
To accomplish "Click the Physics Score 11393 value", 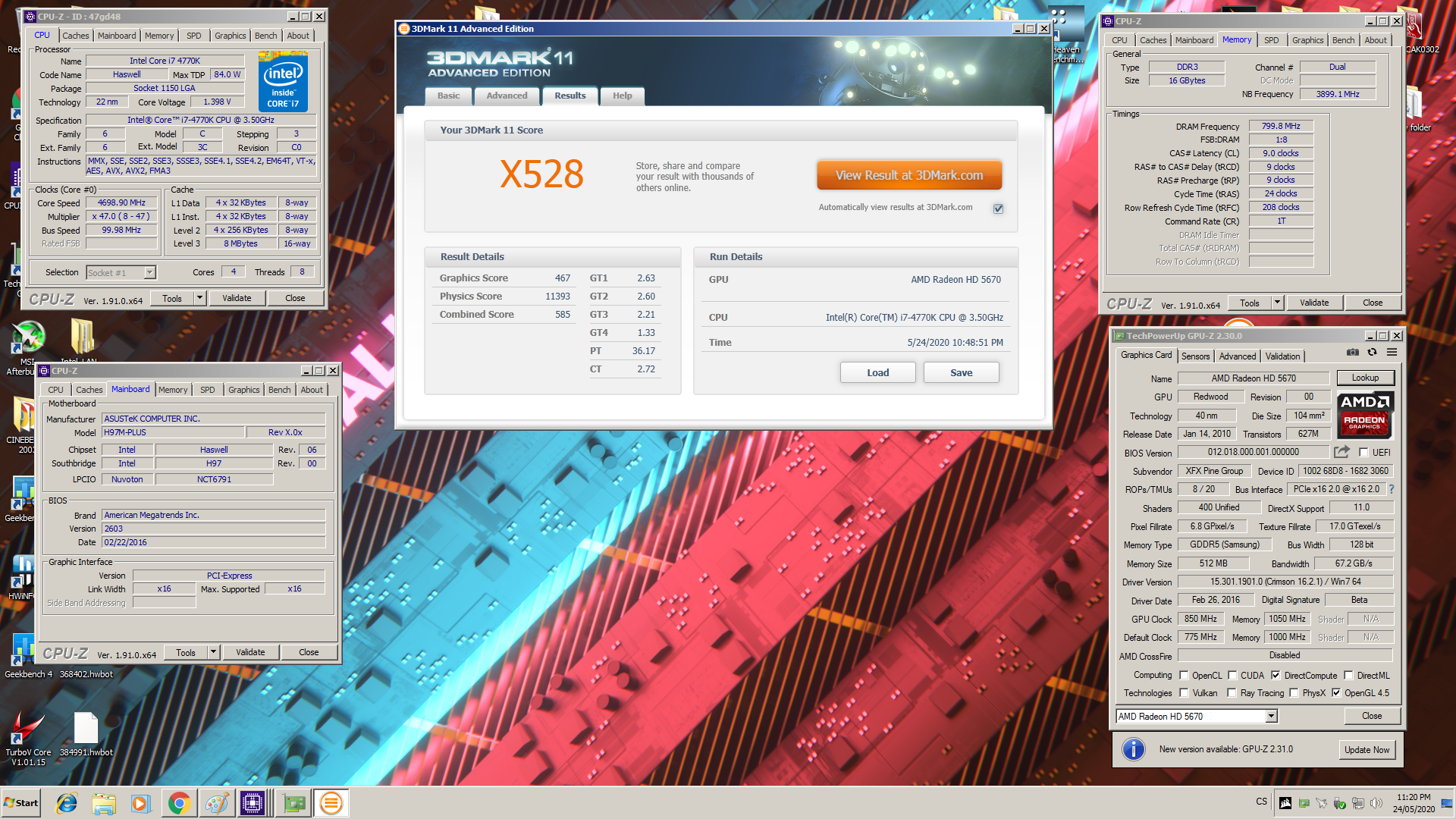I will tap(557, 297).
